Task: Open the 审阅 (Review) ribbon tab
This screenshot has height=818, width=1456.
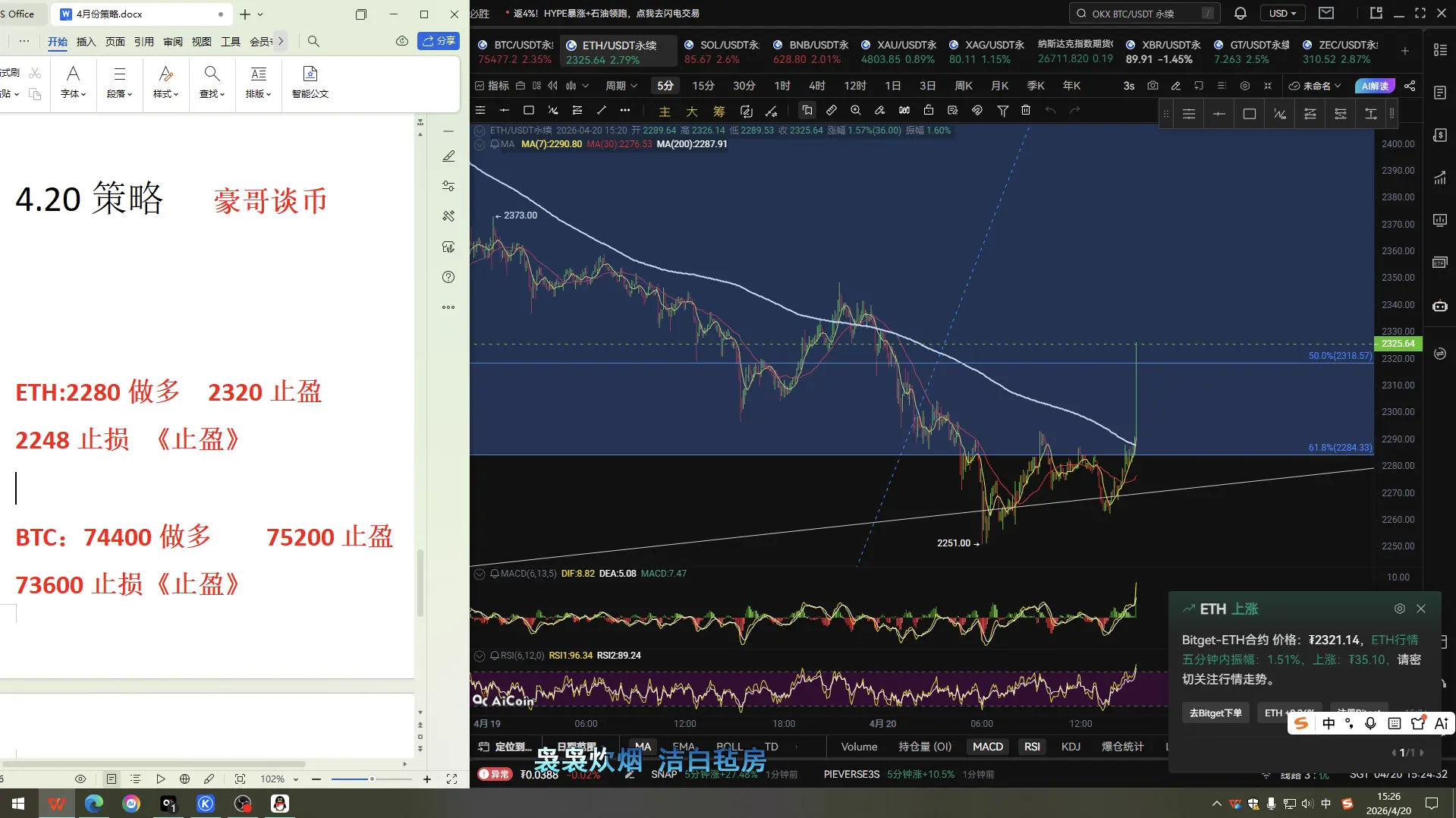Action: tap(173, 42)
